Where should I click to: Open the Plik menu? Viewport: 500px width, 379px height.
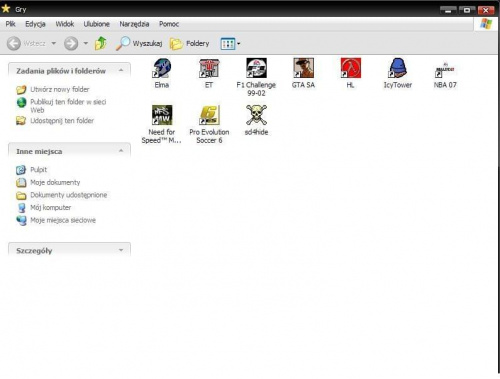click(x=10, y=24)
